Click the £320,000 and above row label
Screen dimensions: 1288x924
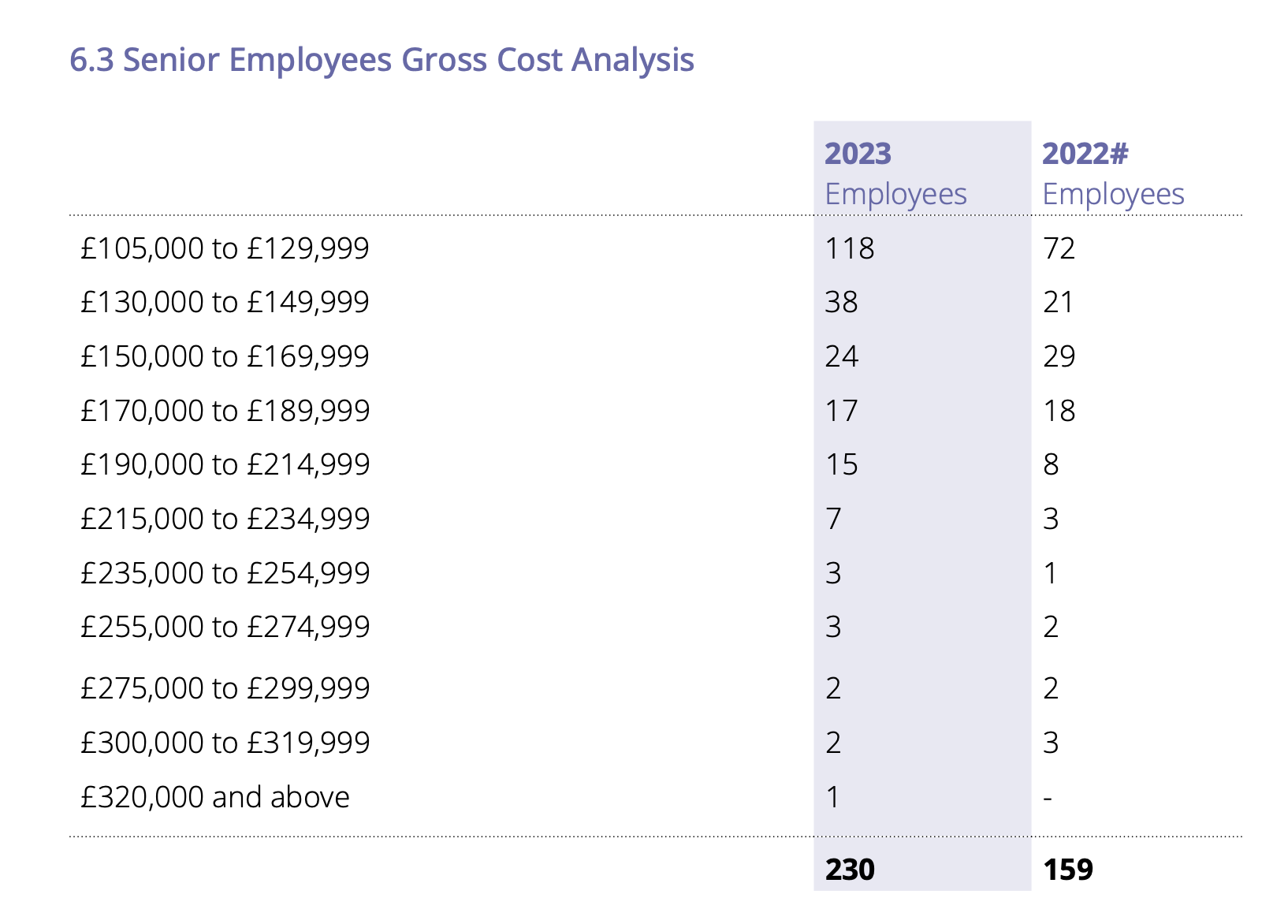214,797
